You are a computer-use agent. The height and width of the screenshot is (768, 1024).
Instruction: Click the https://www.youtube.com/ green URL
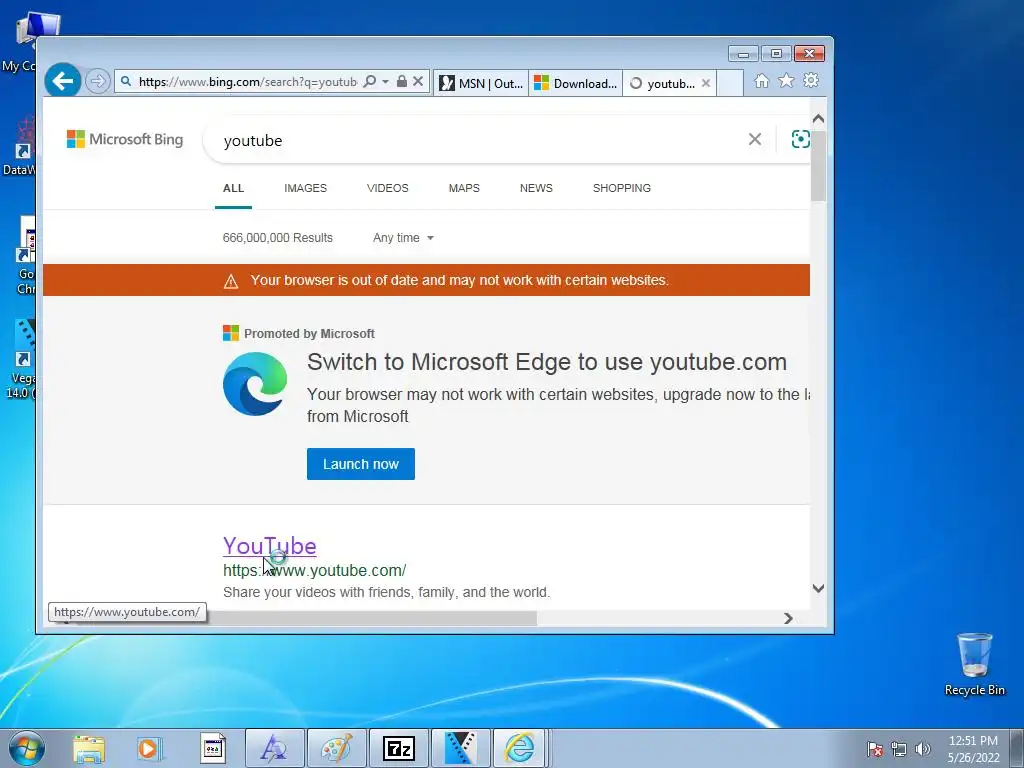click(x=315, y=570)
